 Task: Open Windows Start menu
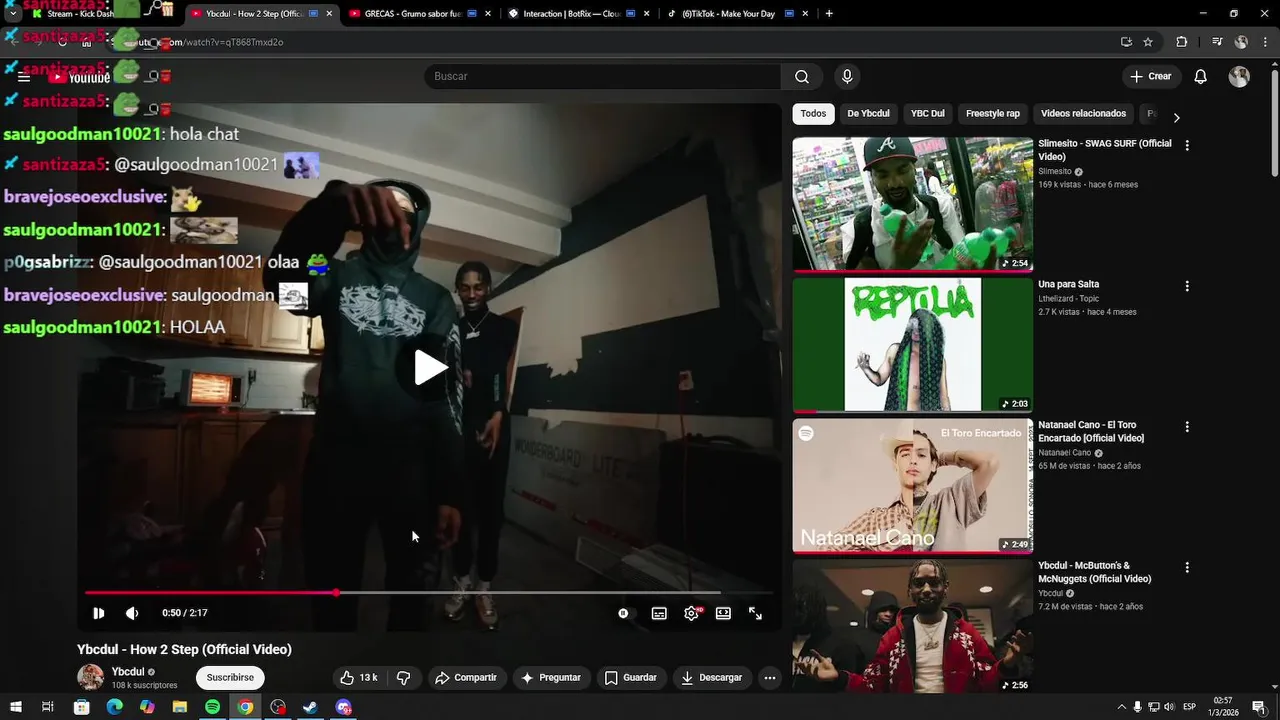coord(15,707)
